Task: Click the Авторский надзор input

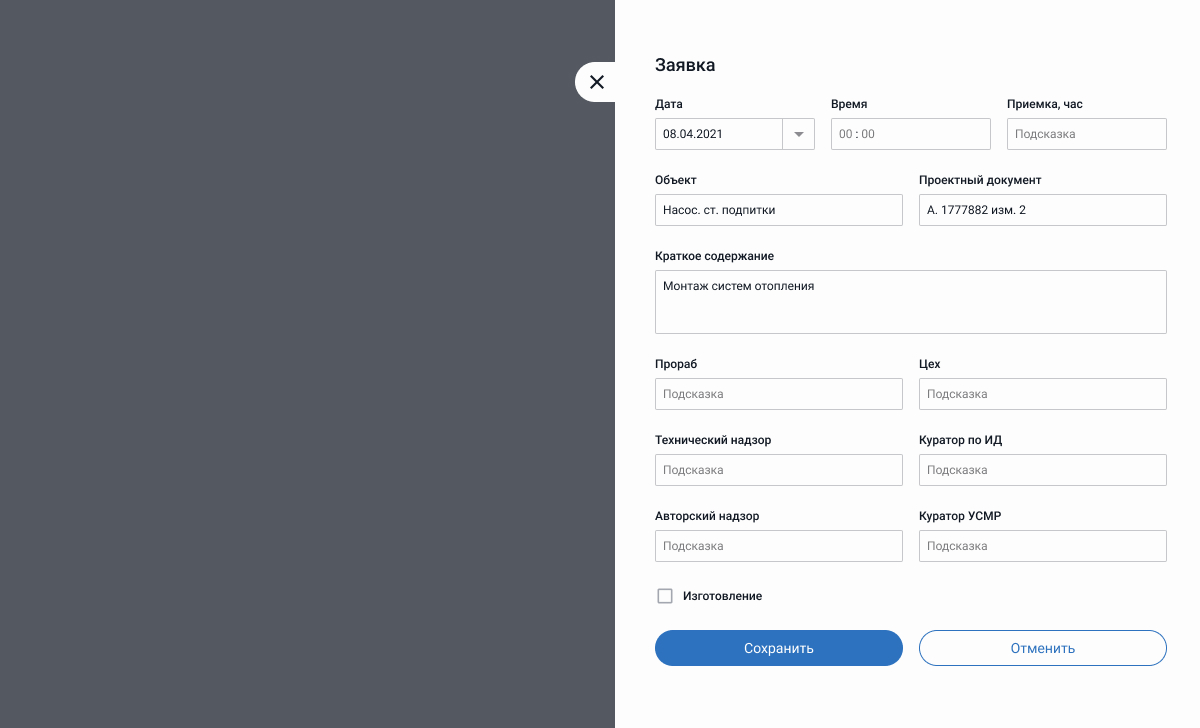Action: click(x=778, y=546)
